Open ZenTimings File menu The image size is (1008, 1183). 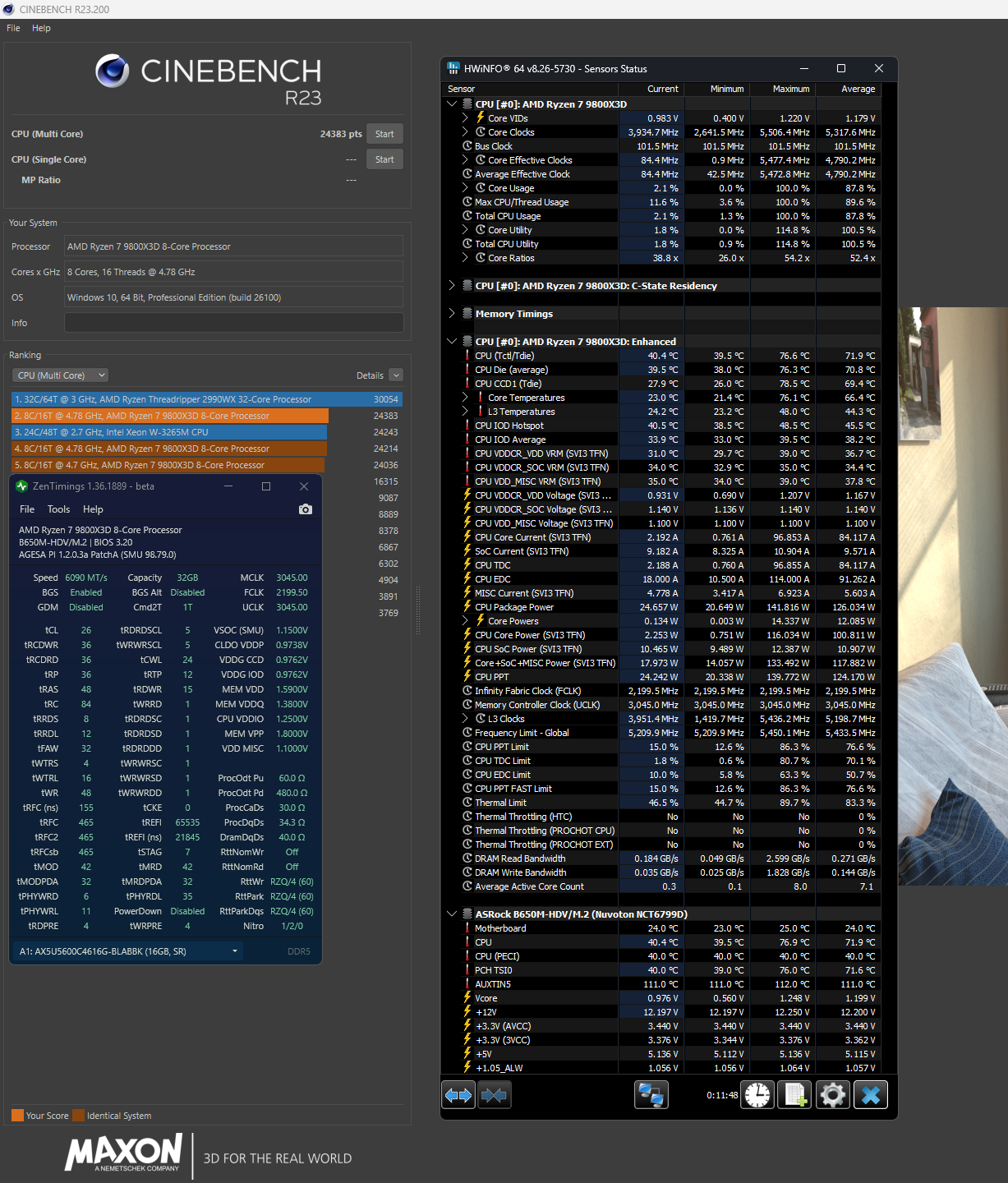click(x=27, y=509)
